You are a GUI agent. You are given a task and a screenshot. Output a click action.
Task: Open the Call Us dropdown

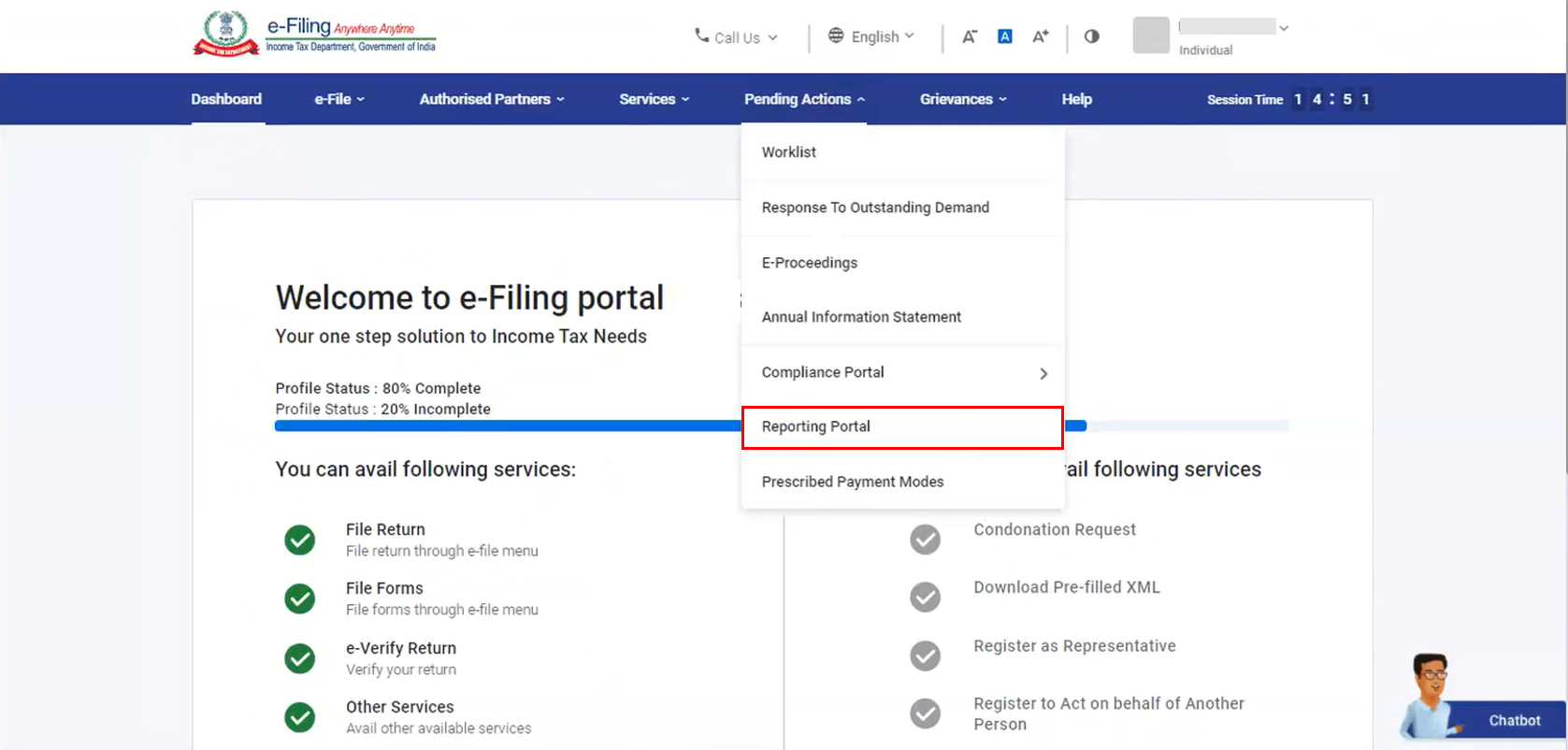pos(736,37)
